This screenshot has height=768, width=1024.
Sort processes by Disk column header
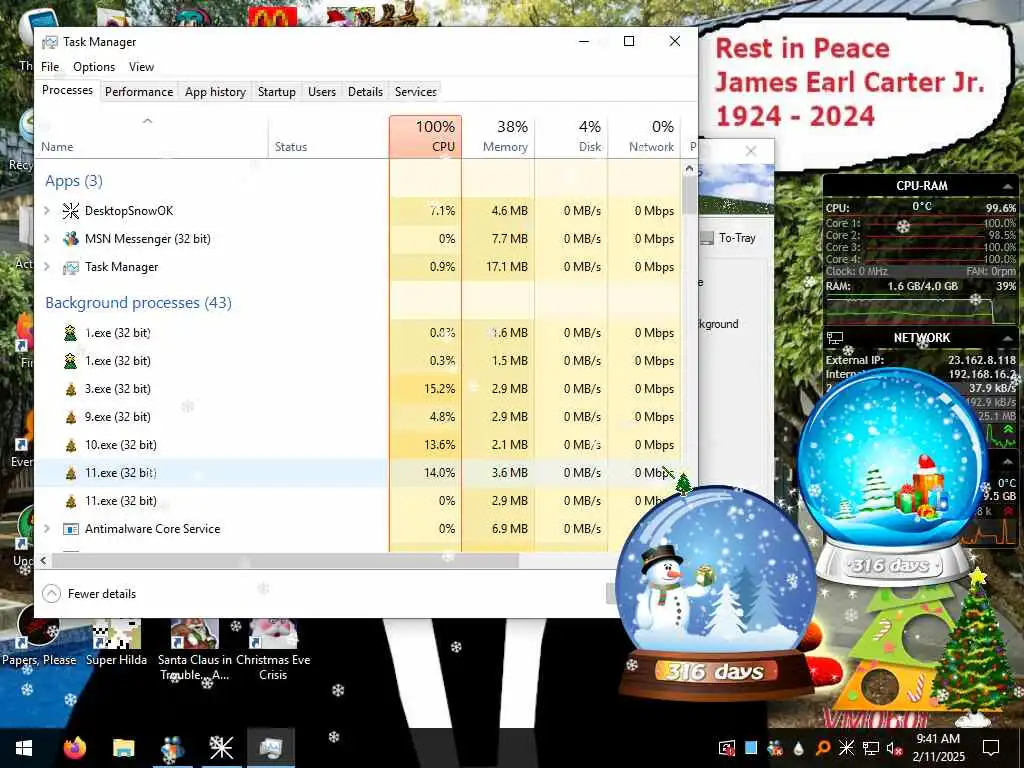tap(571, 136)
